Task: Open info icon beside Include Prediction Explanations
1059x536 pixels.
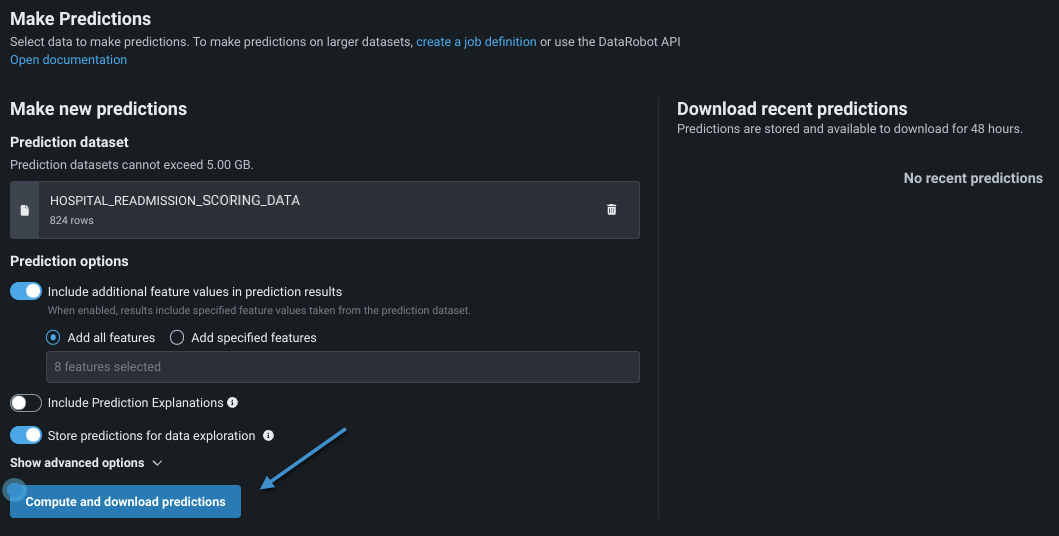Action: tap(233, 403)
